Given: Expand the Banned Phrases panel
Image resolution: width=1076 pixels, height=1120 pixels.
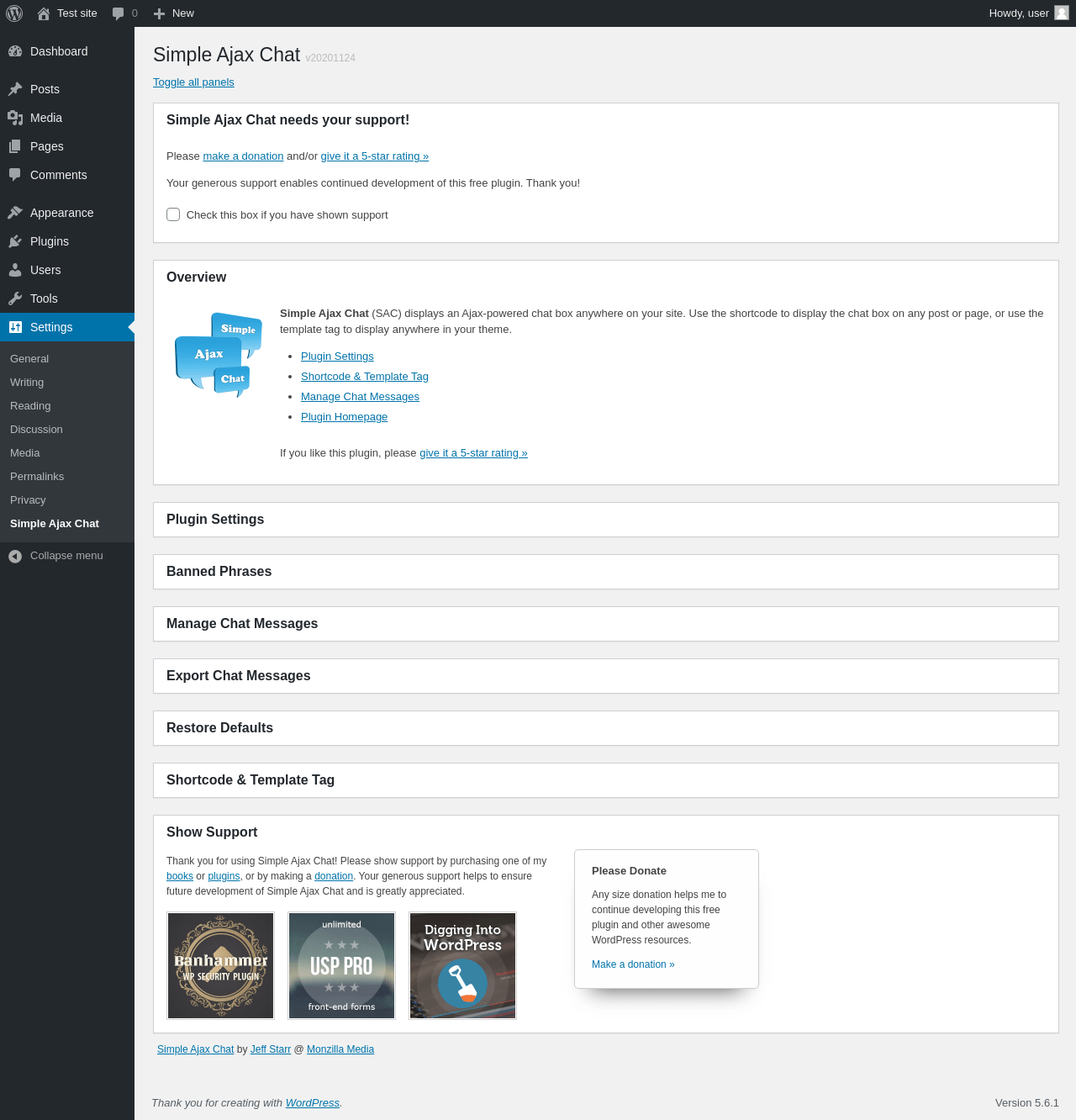Looking at the screenshot, I should point(606,572).
